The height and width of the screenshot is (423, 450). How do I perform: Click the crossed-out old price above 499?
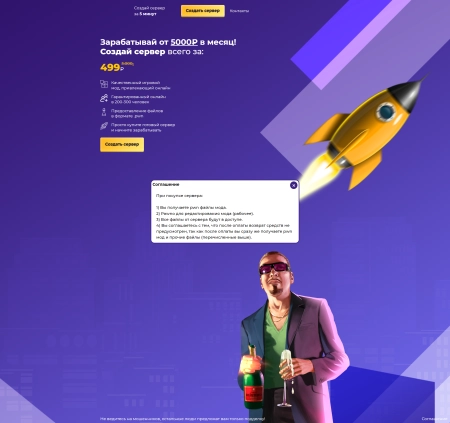click(x=127, y=63)
